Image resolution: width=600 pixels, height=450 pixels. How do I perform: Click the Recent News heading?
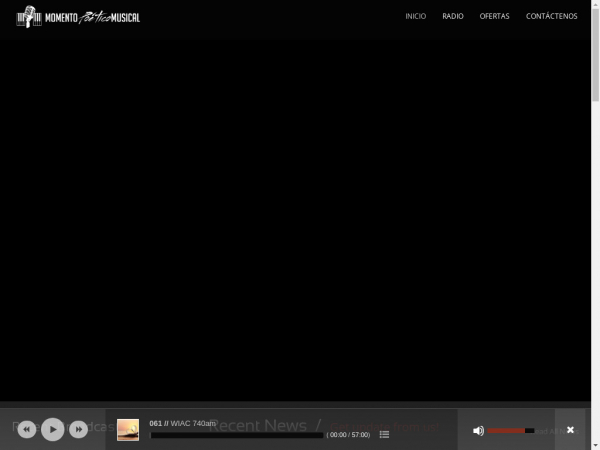[258, 426]
